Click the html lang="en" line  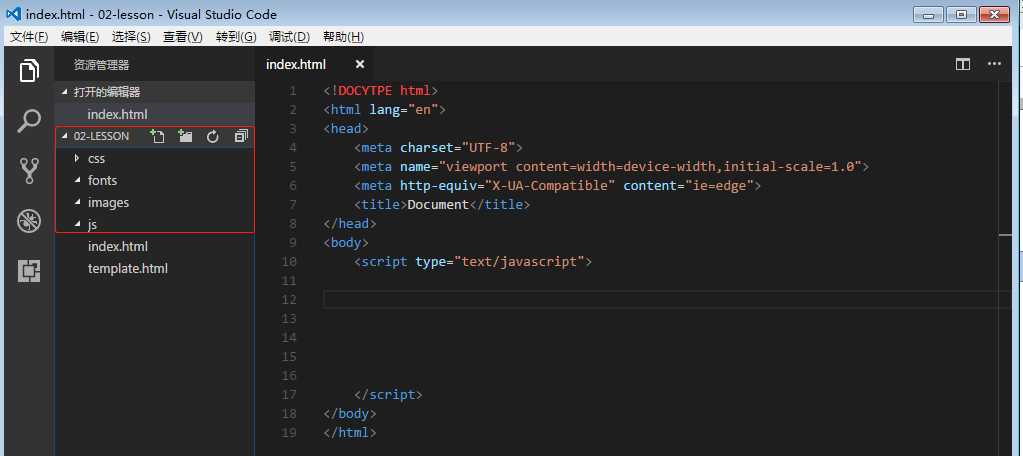tap(384, 110)
